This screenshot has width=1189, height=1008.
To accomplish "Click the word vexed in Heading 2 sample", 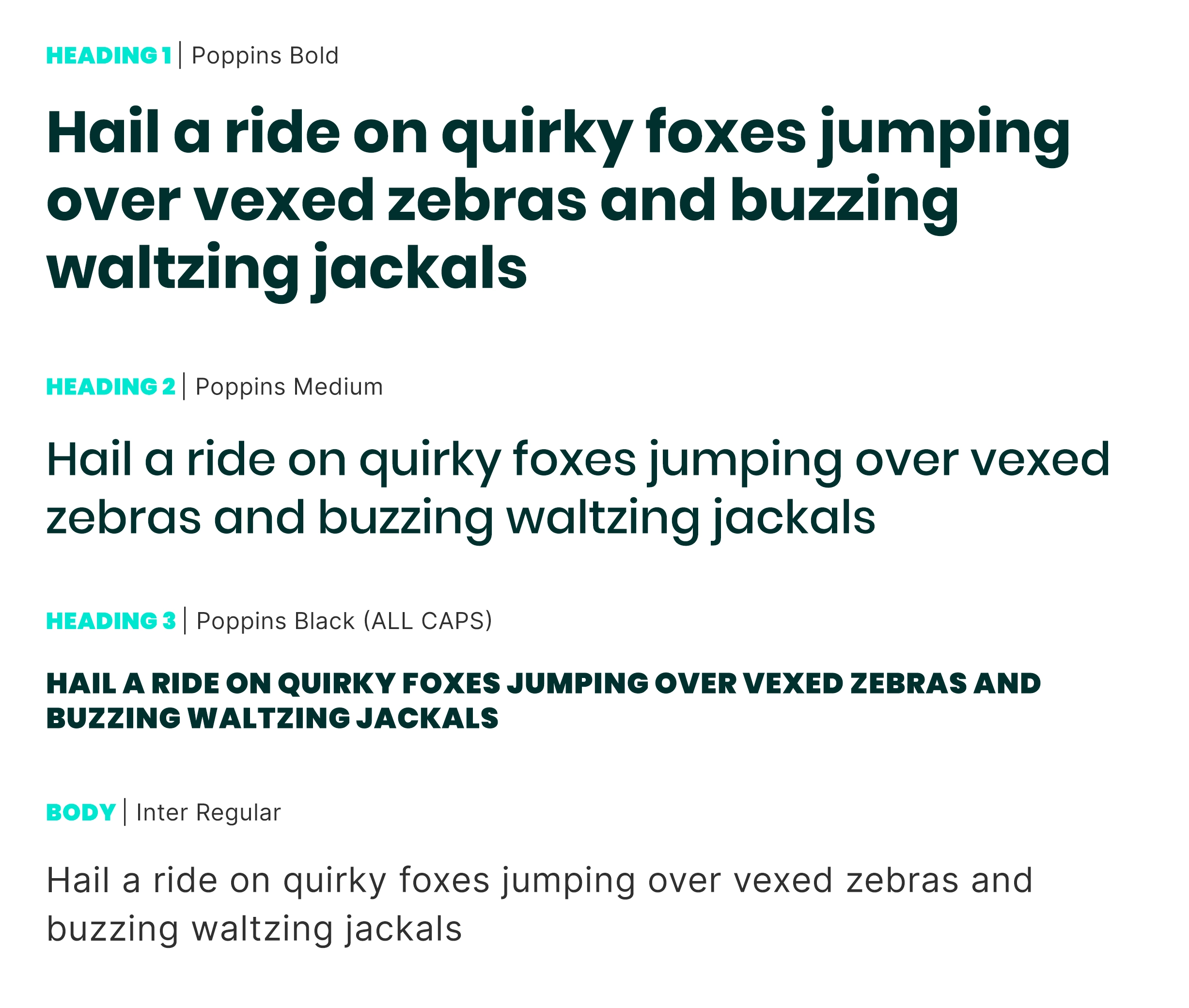I will pyautogui.click(x=1039, y=460).
